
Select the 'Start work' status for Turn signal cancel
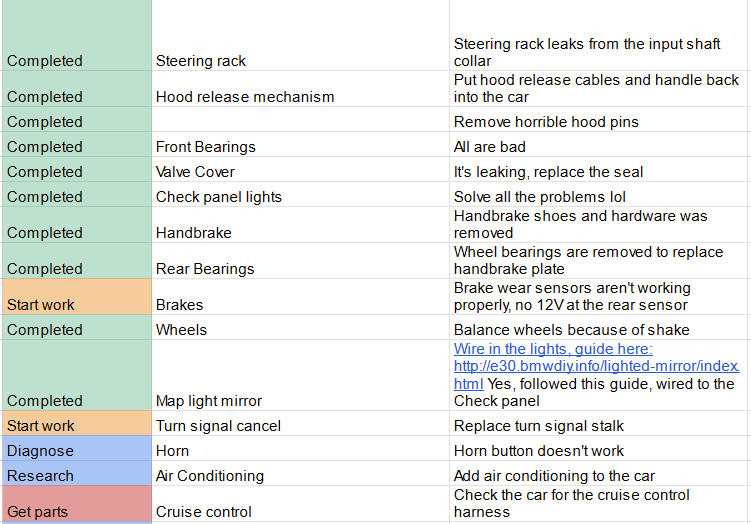41,426
